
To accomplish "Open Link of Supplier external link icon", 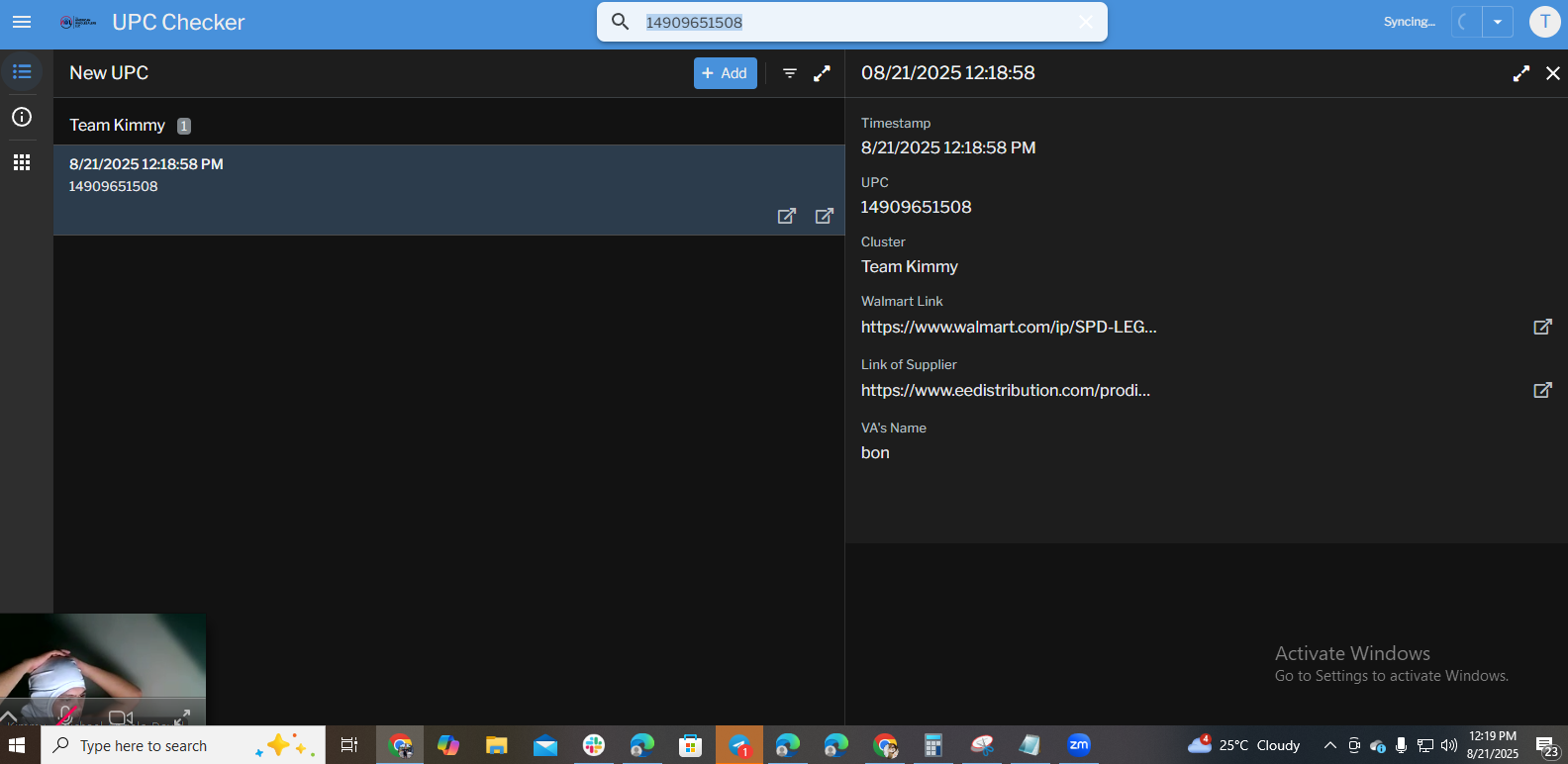I will tap(1542, 390).
